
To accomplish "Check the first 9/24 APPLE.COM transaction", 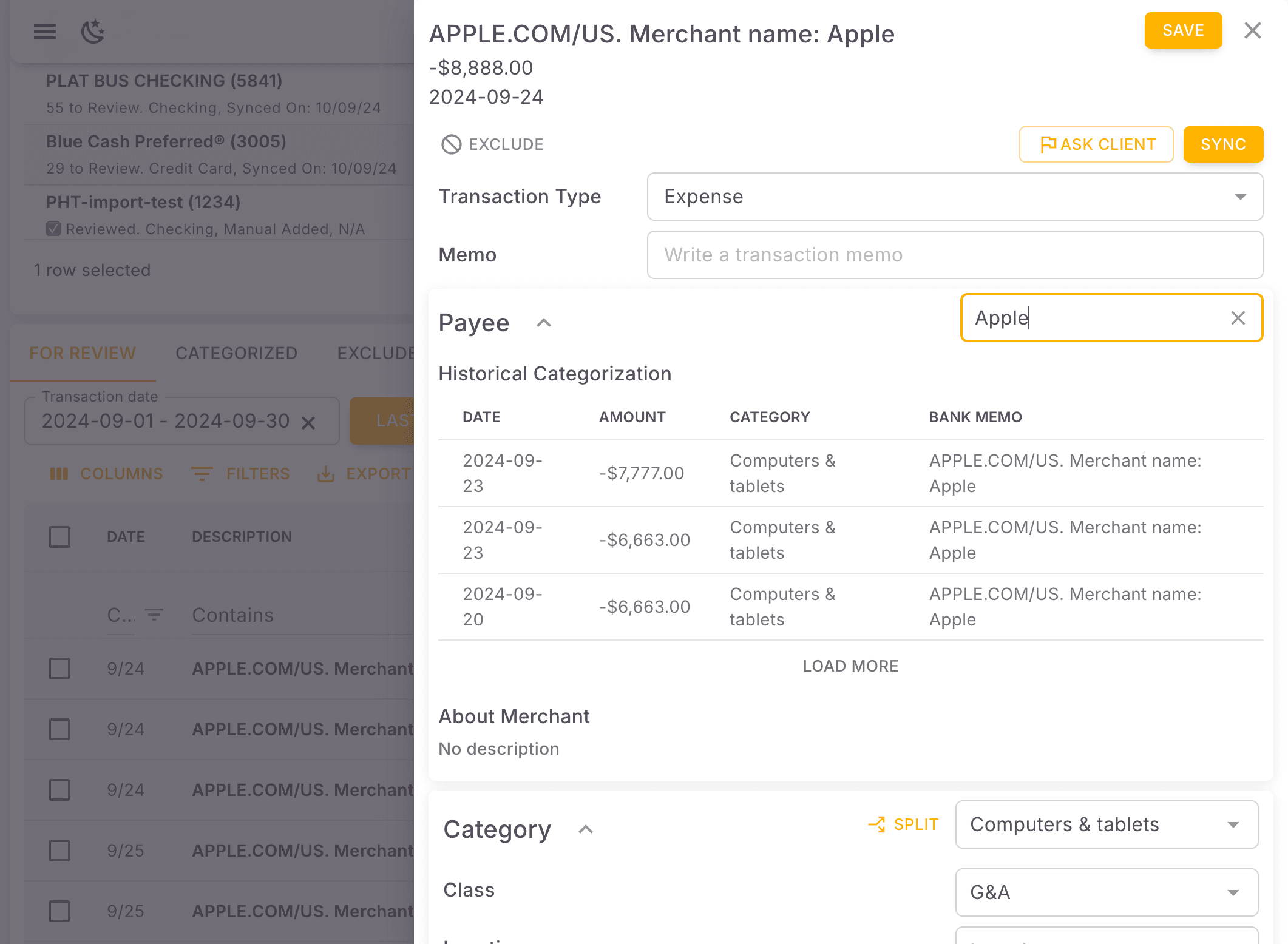I will pyautogui.click(x=59, y=669).
